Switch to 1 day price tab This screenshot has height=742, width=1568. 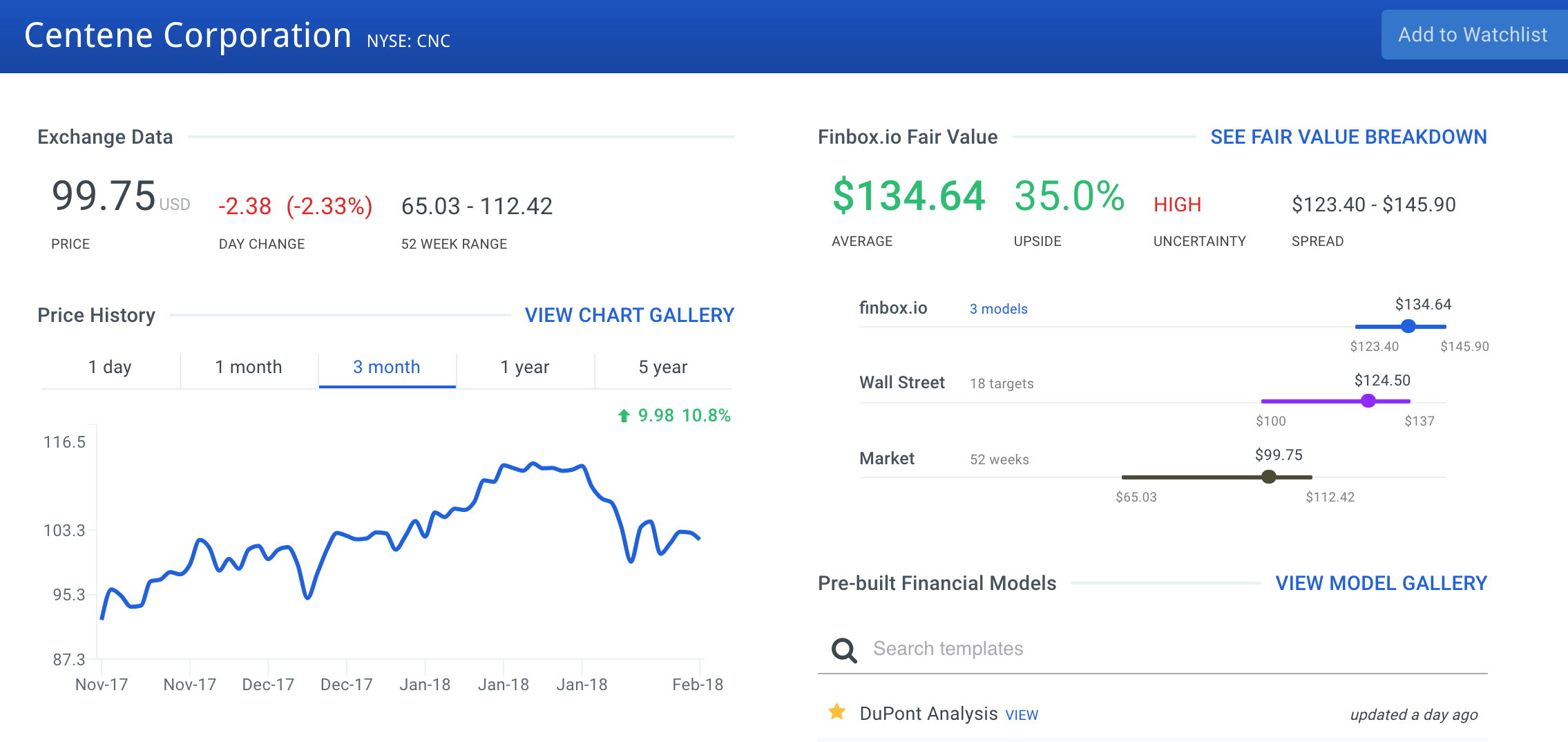(111, 368)
